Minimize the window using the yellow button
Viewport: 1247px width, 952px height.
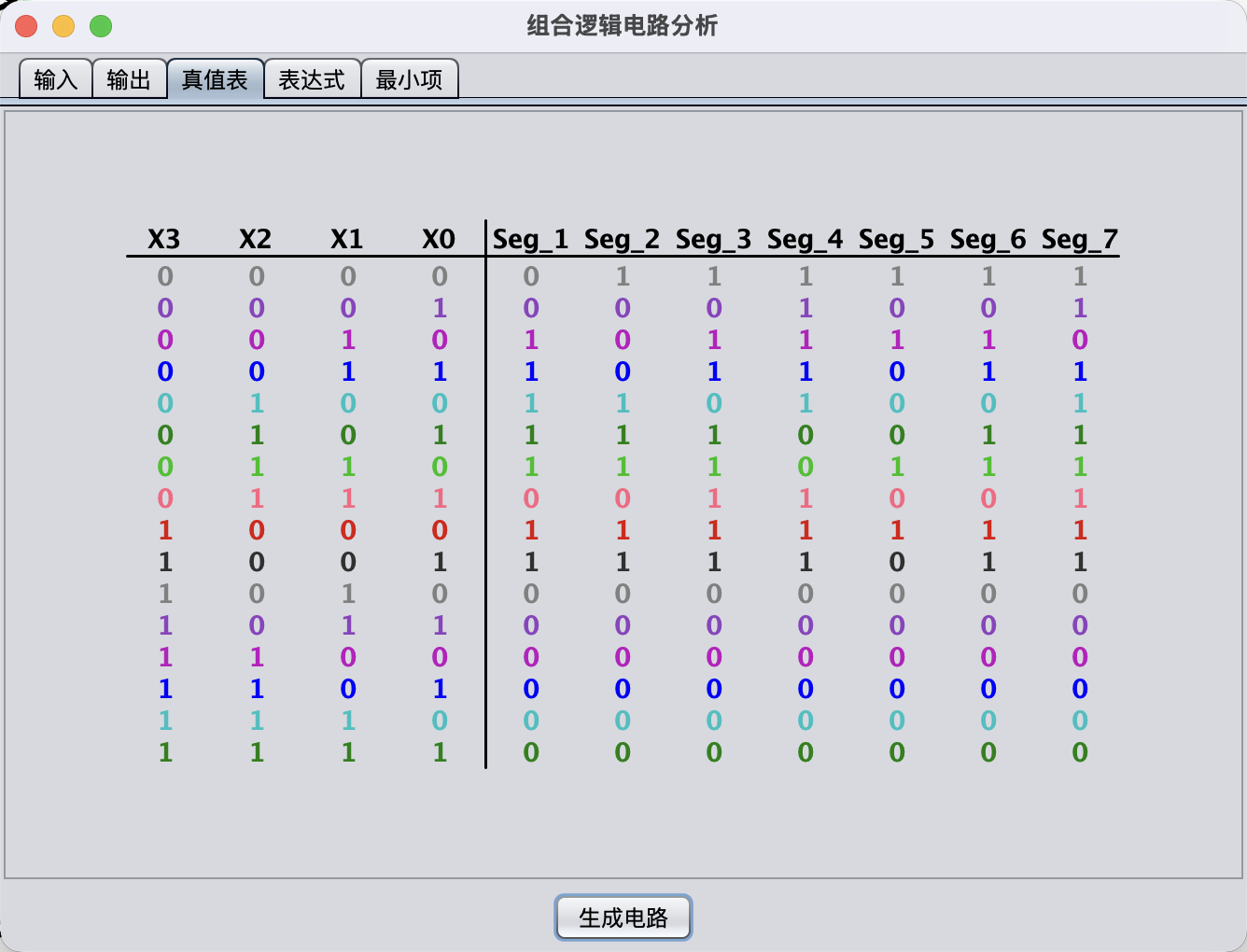click(x=63, y=26)
